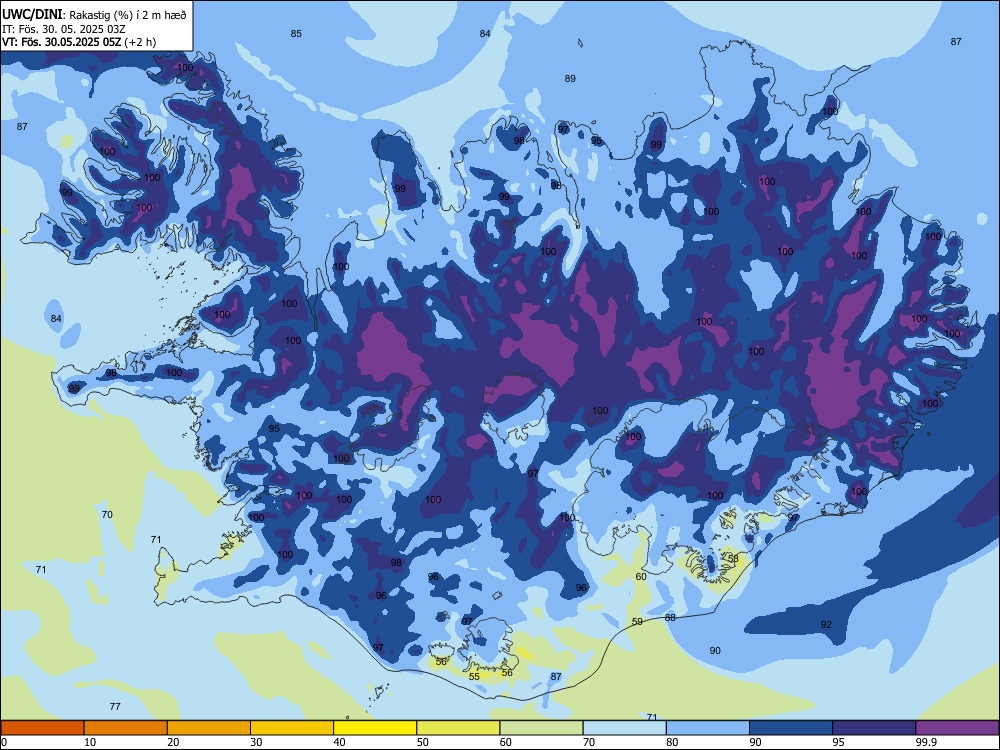Click the light green 60–70 legend swatch
1000x750 pixels.
tap(541, 728)
